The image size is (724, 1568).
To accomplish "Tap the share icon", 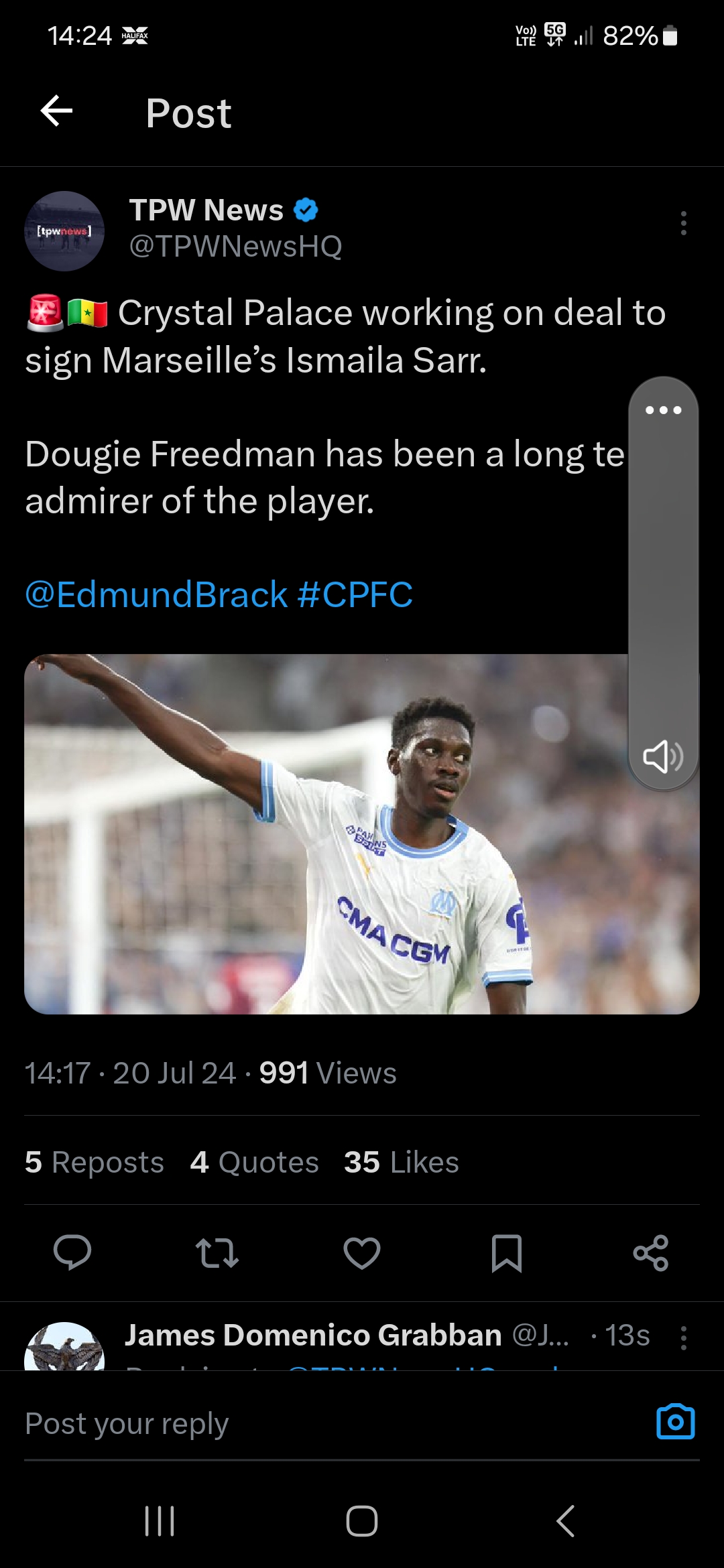I will [x=651, y=1253].
